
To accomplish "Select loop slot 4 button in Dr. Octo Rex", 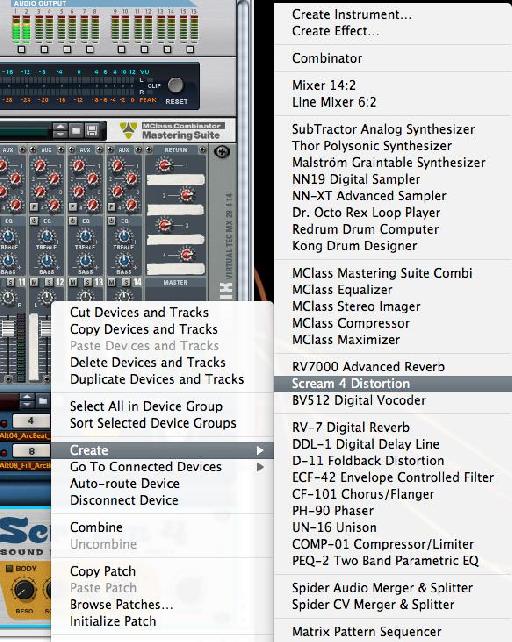I will click(x=32, y=421).
